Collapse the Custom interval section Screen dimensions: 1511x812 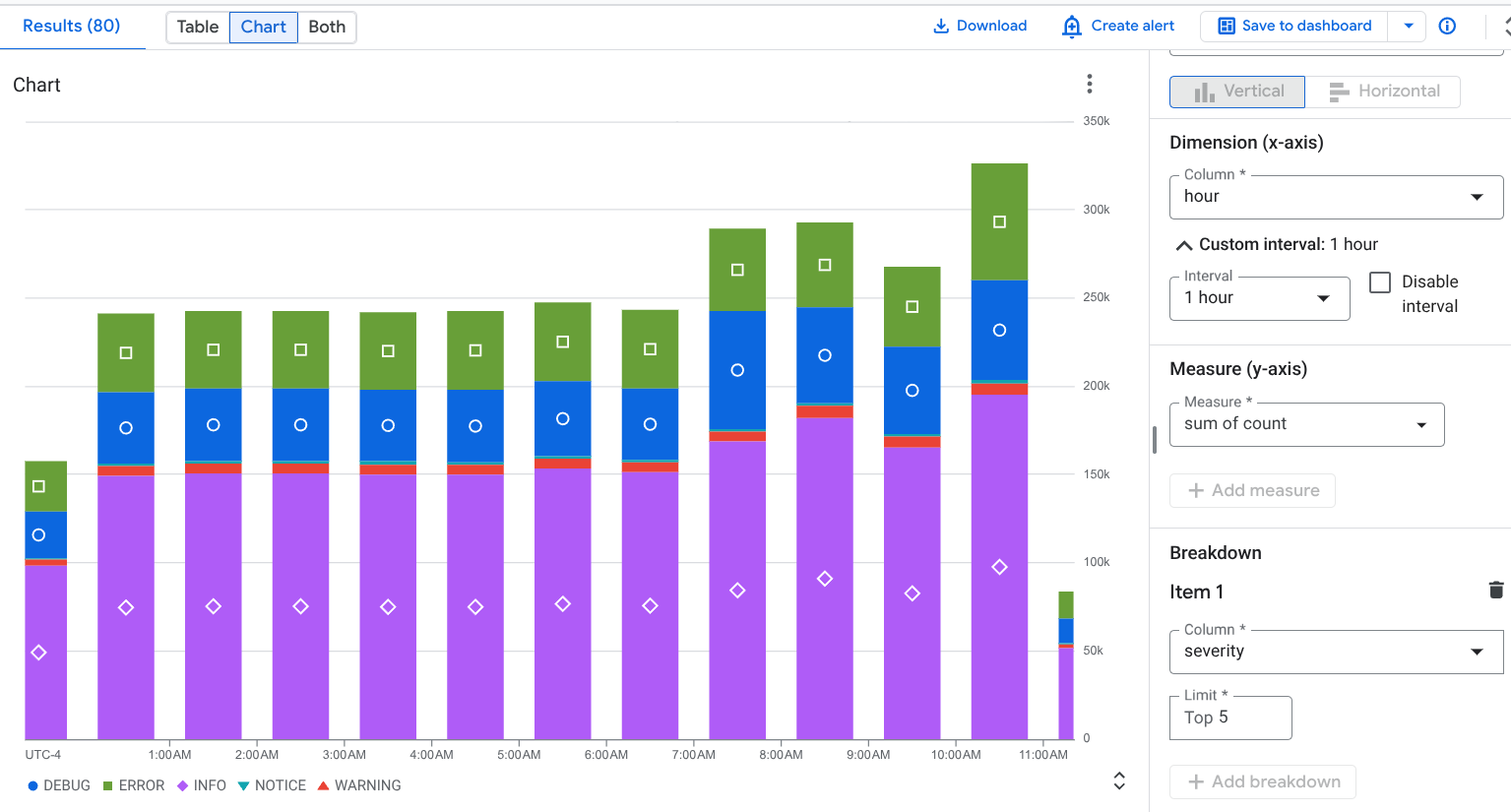(x=1184, y=245)
